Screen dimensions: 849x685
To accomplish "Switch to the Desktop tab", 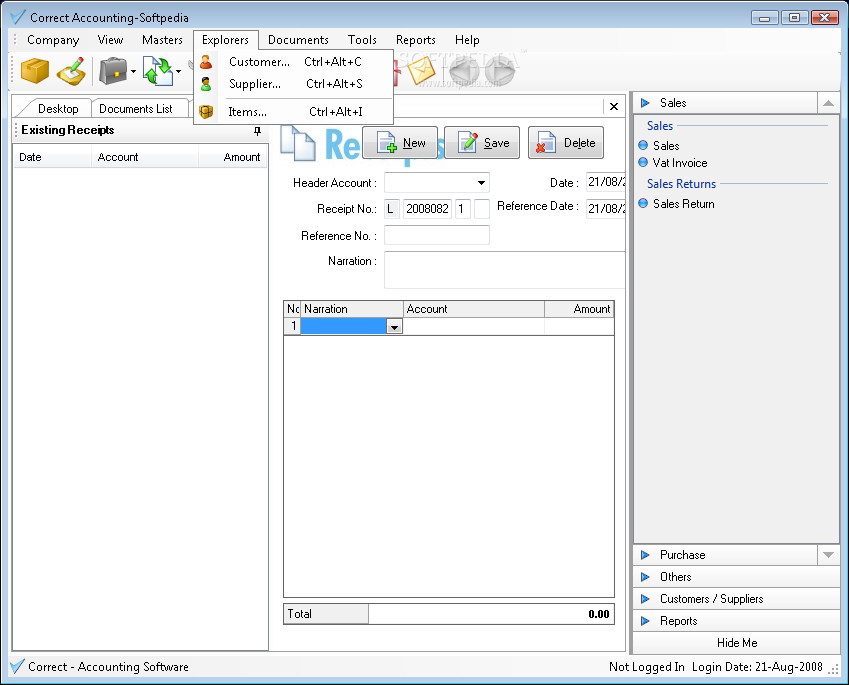I will tap(58, 109).
